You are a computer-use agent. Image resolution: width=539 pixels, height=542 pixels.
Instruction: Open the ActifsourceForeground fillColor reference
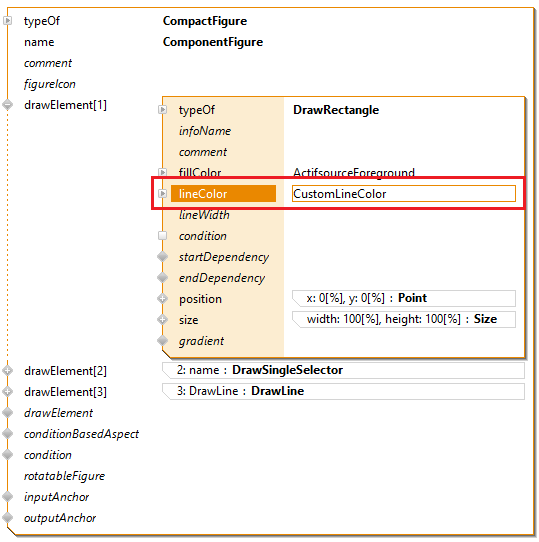pos(354,172)
